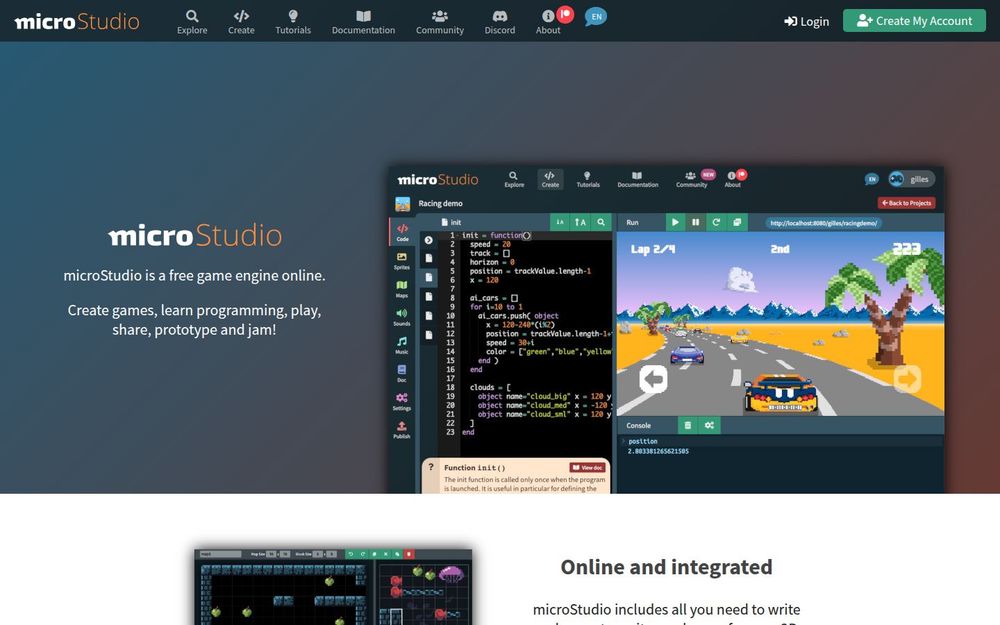Click the Login link
This screenshot has height=625, width=1000.
[x=806, y=21]
